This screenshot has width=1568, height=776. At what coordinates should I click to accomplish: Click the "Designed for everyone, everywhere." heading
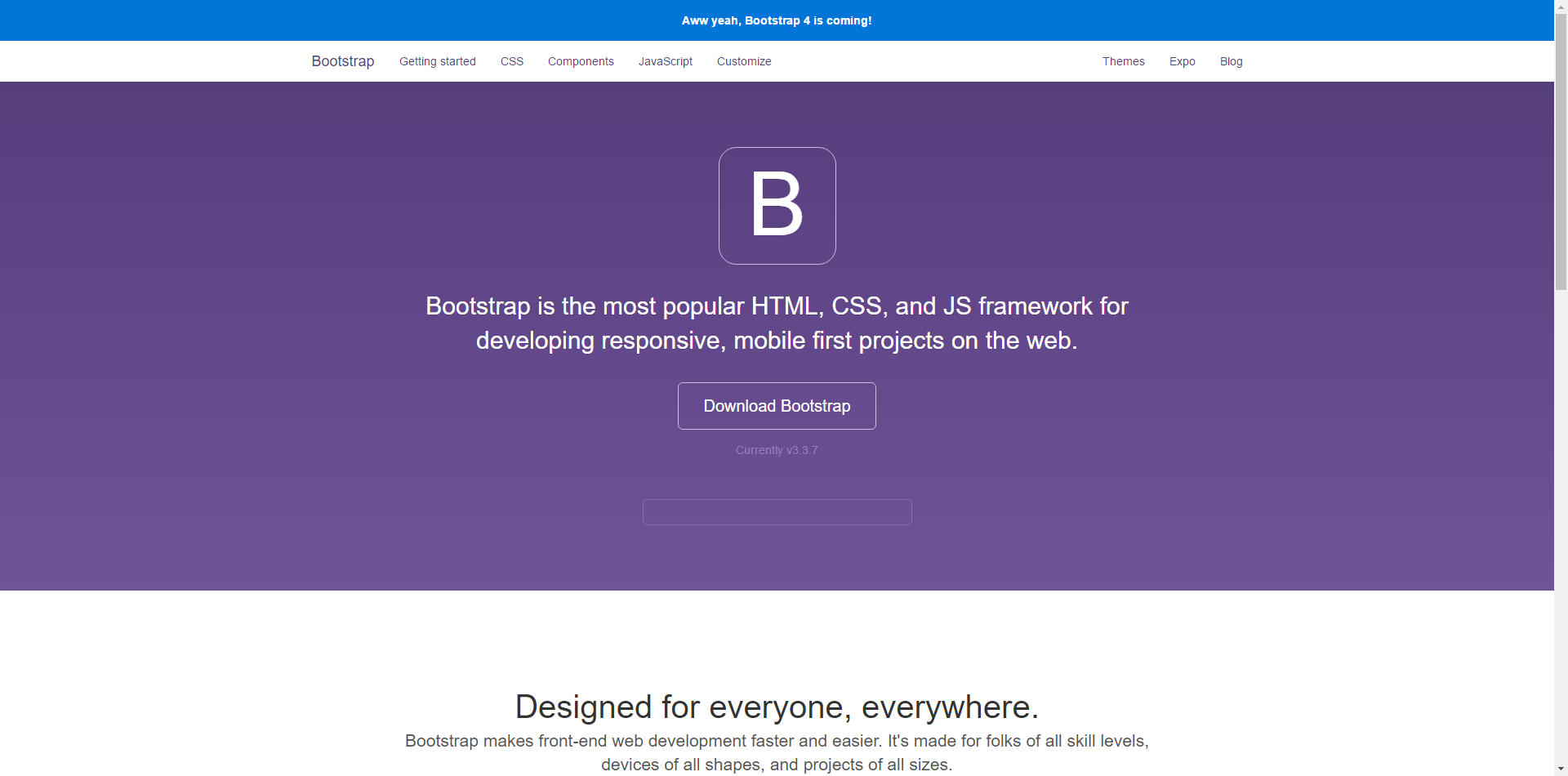pyautogui.click(x=777, y=707)
